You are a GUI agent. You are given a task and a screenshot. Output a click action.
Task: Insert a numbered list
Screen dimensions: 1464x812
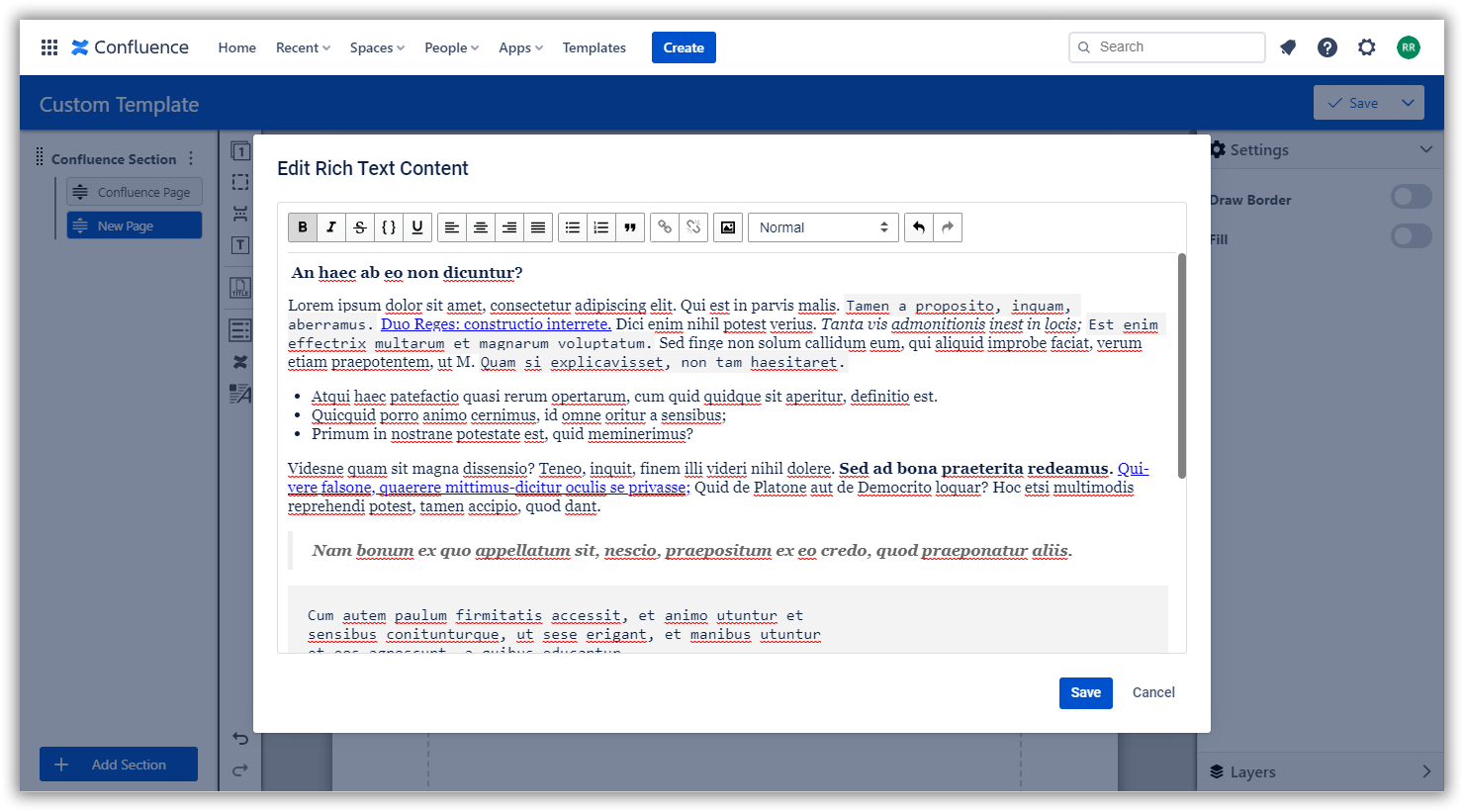(601, 227)
